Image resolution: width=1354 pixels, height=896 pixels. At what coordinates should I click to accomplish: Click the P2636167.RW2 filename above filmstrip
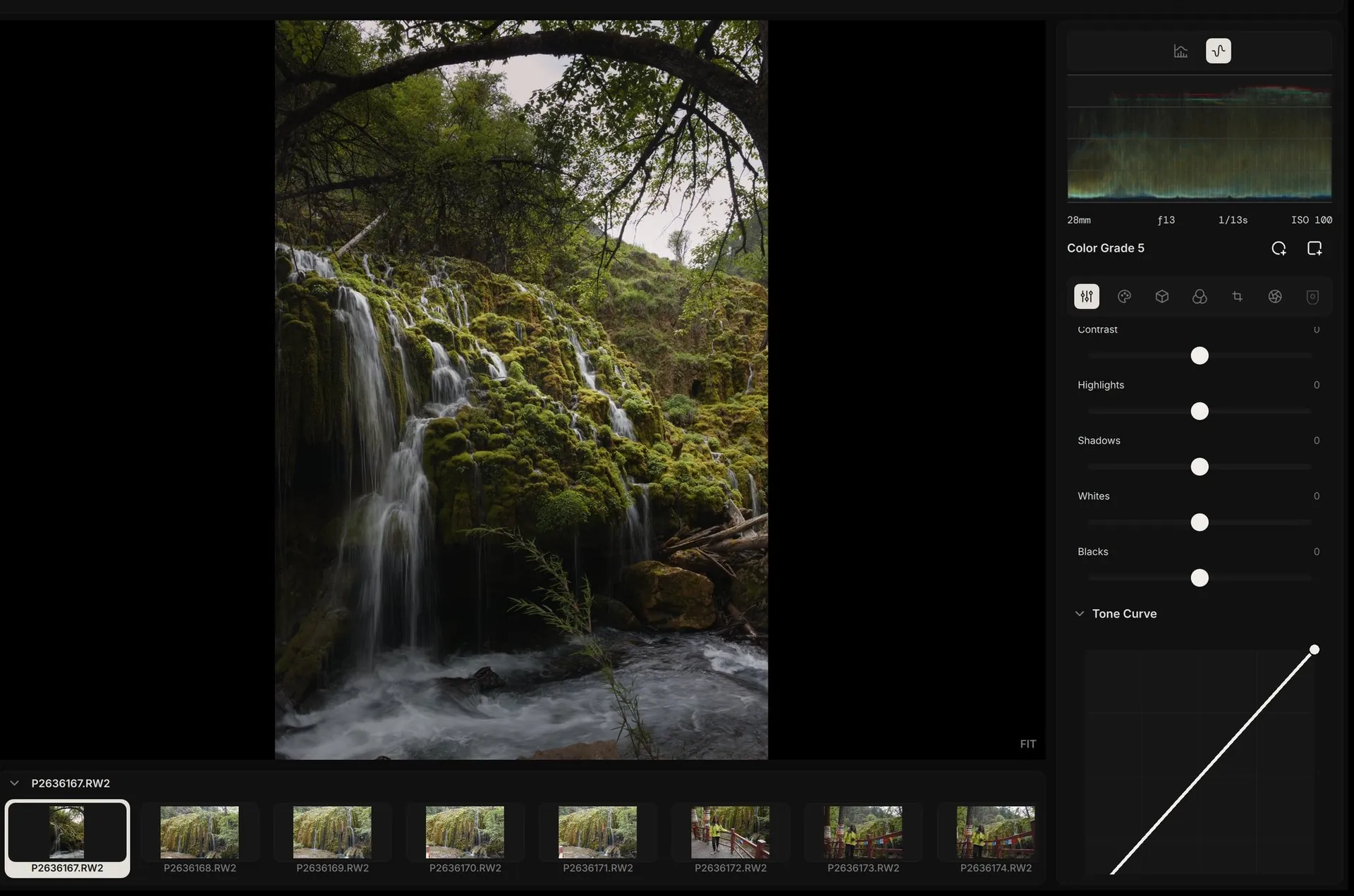pyautogui.click(x=71, y=783)
